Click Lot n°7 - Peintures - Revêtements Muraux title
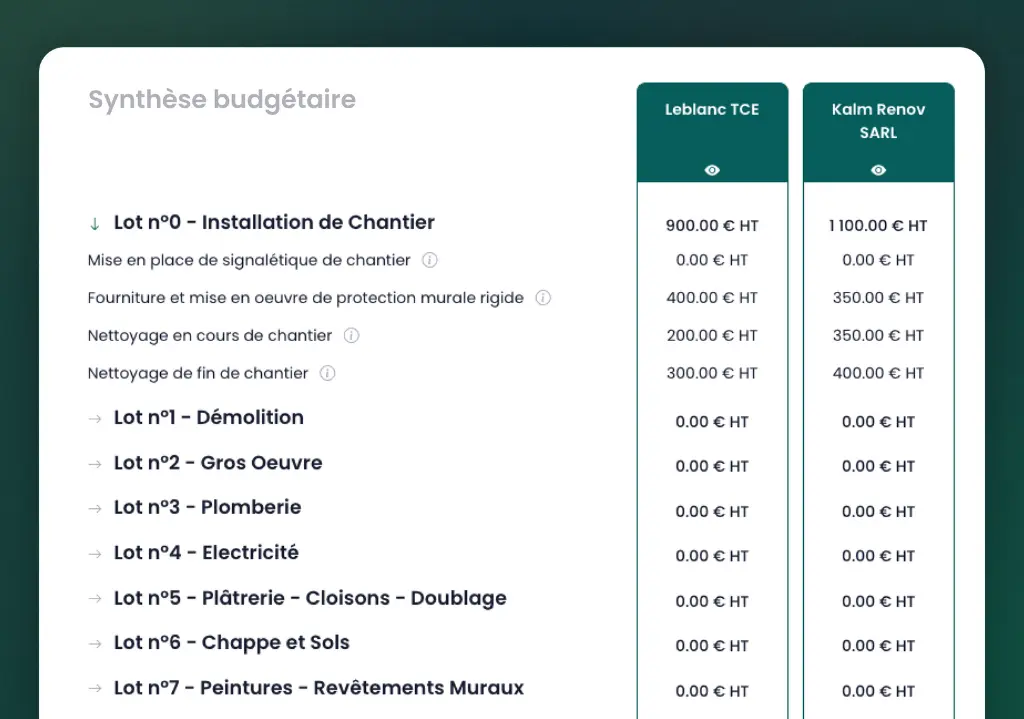 [x=318, y=688]
